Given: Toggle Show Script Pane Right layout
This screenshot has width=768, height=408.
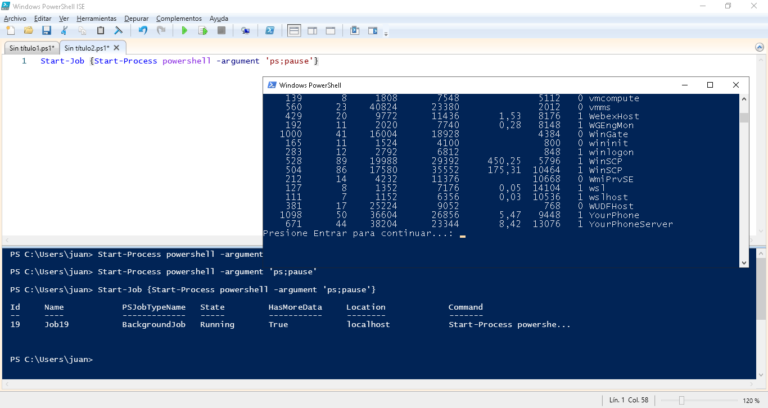Looking at the screenshot, I should [x=312, y=31].
